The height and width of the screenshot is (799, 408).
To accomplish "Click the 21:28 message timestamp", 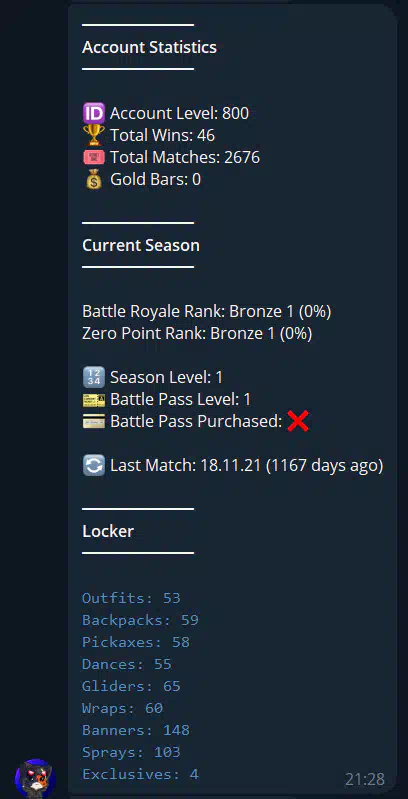I will click(365, 779).
